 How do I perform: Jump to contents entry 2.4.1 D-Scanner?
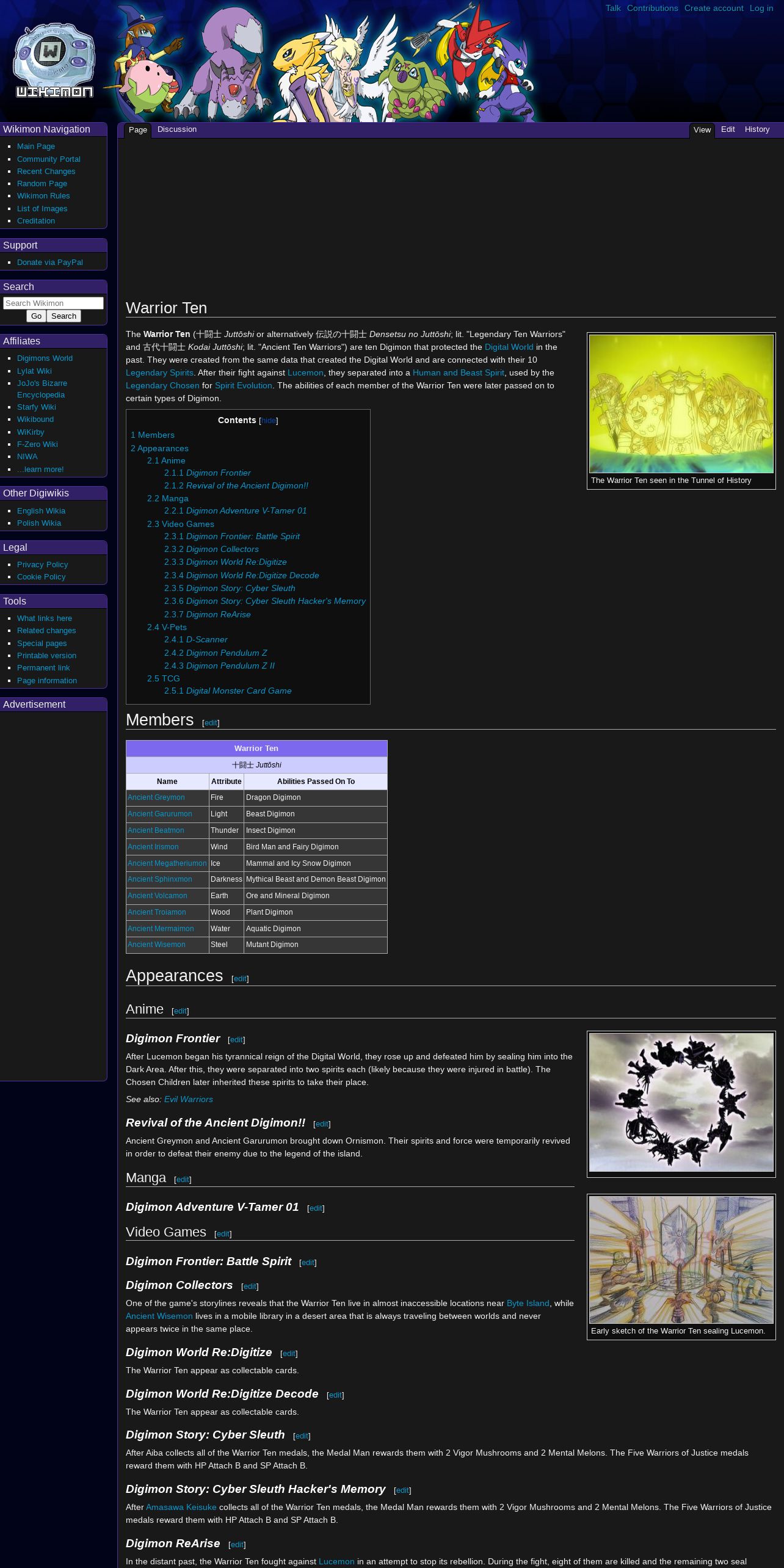(x=196, y=640)
